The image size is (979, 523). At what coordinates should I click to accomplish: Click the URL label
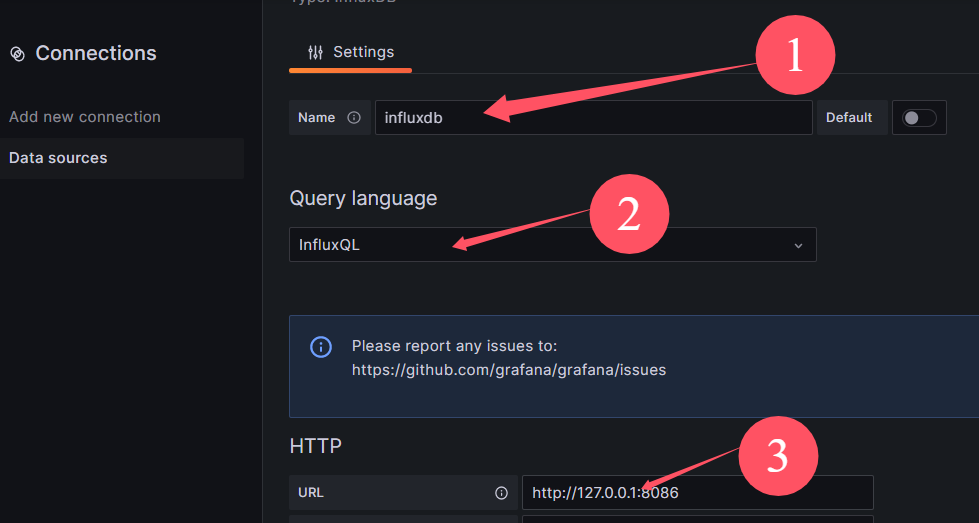coord(311,492)
